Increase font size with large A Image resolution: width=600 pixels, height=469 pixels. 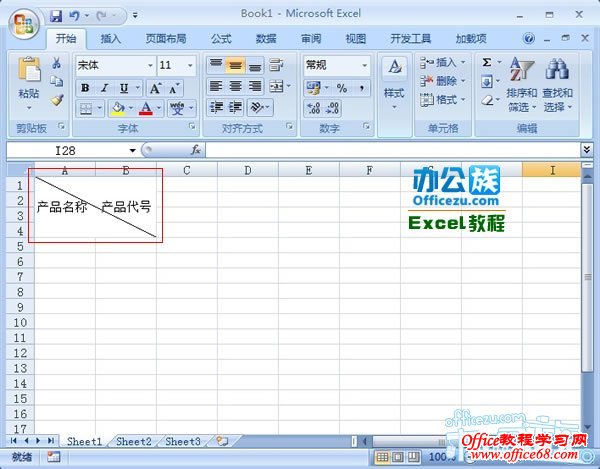(x=155, y=88)
